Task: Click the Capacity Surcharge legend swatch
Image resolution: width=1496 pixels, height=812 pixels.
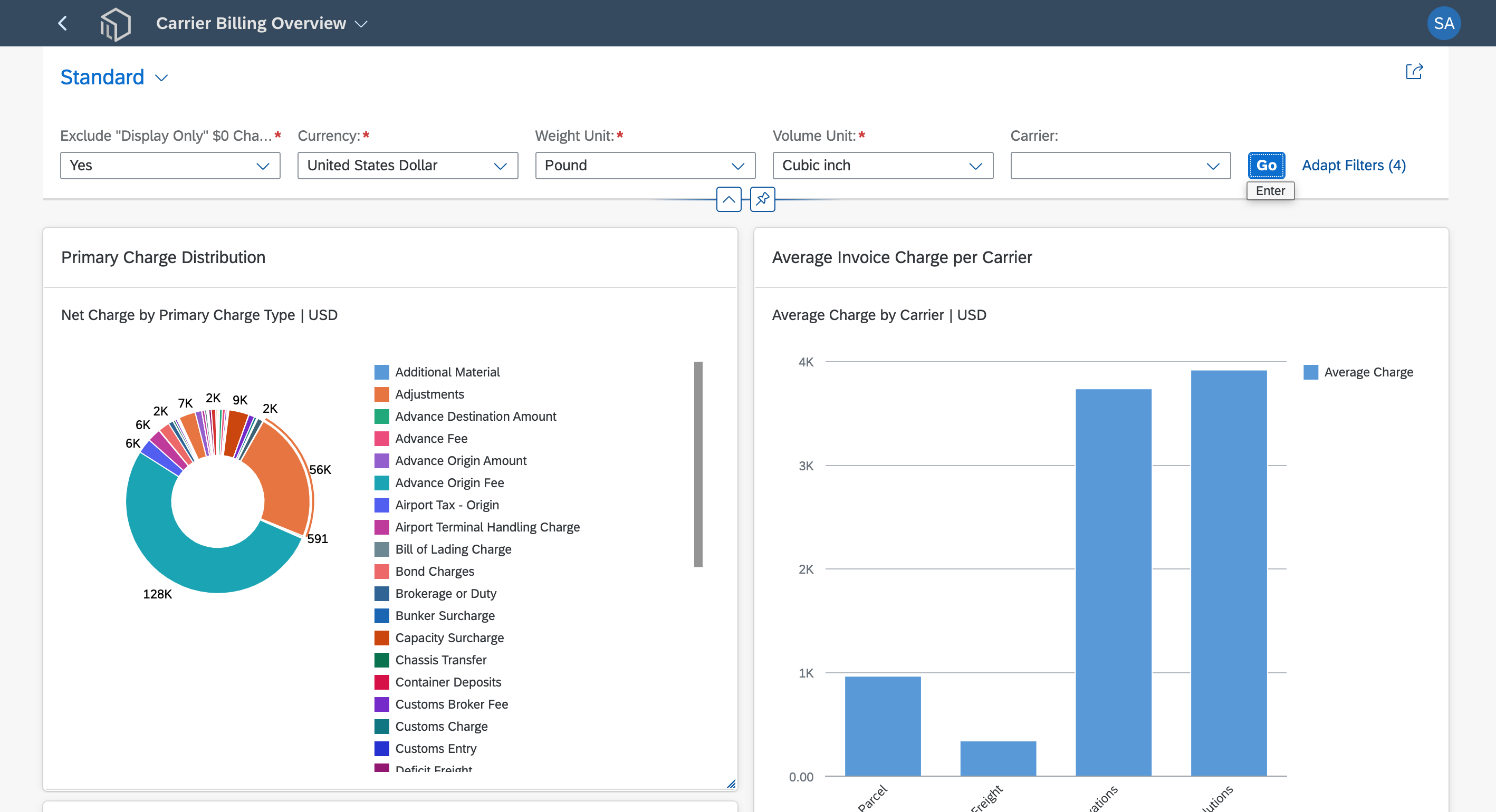Action: (x=381, y=638)
